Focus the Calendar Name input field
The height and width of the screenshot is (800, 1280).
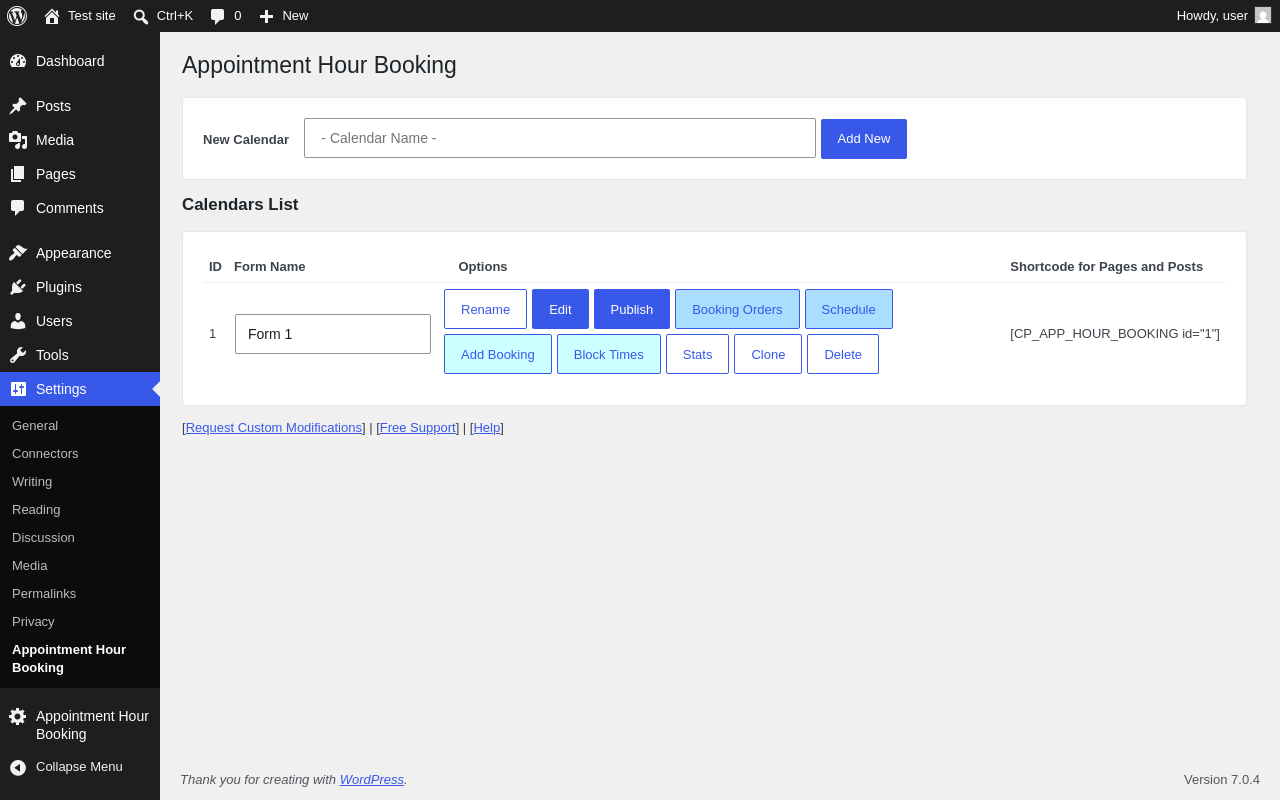tap(560, 138)
